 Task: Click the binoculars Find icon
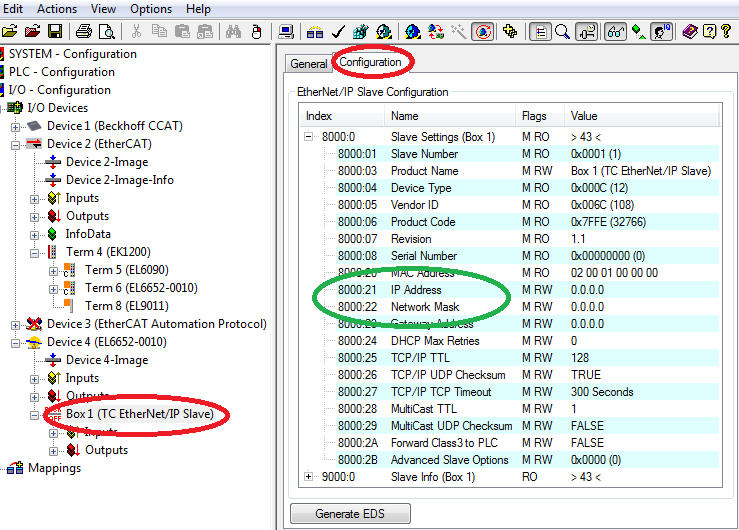pos(233,32)
